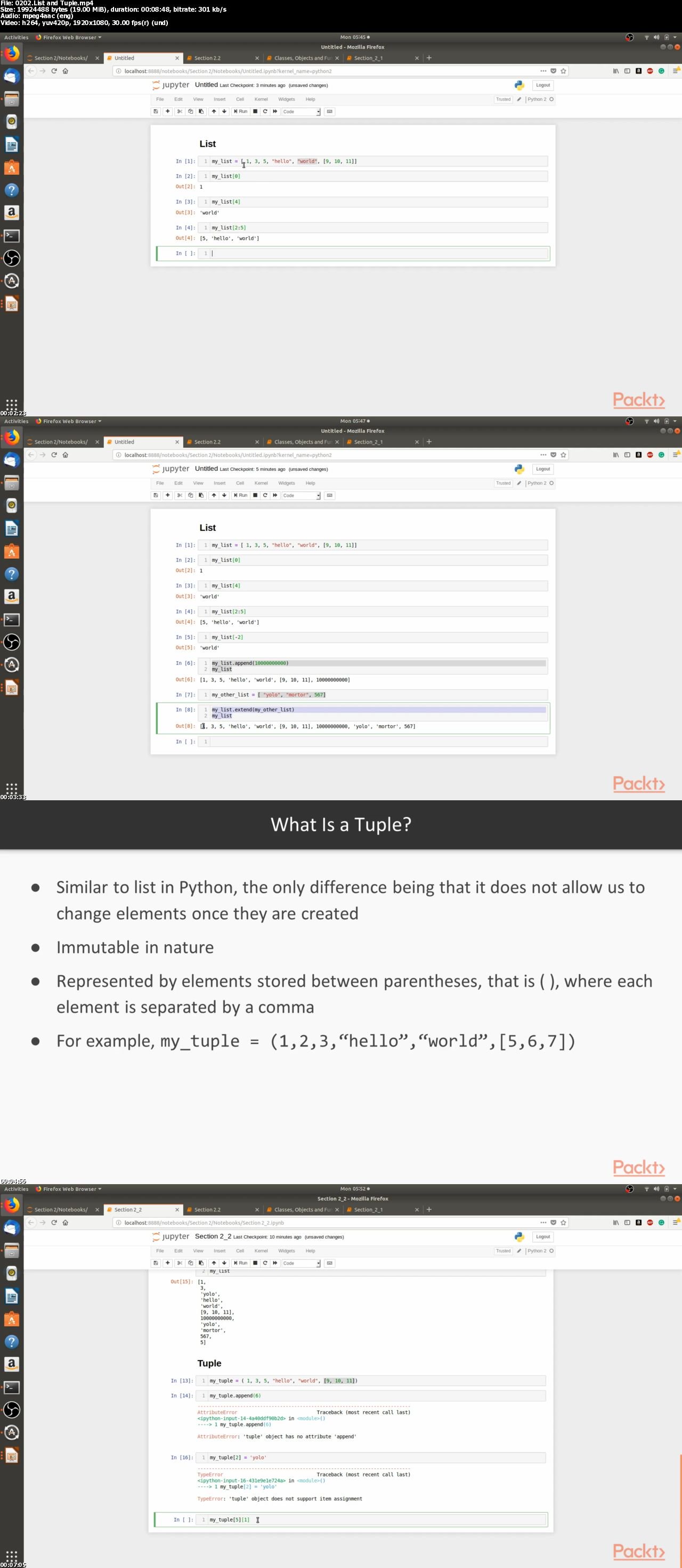Click the Run button in the Mon 05:45 frame

click(241, 111)
